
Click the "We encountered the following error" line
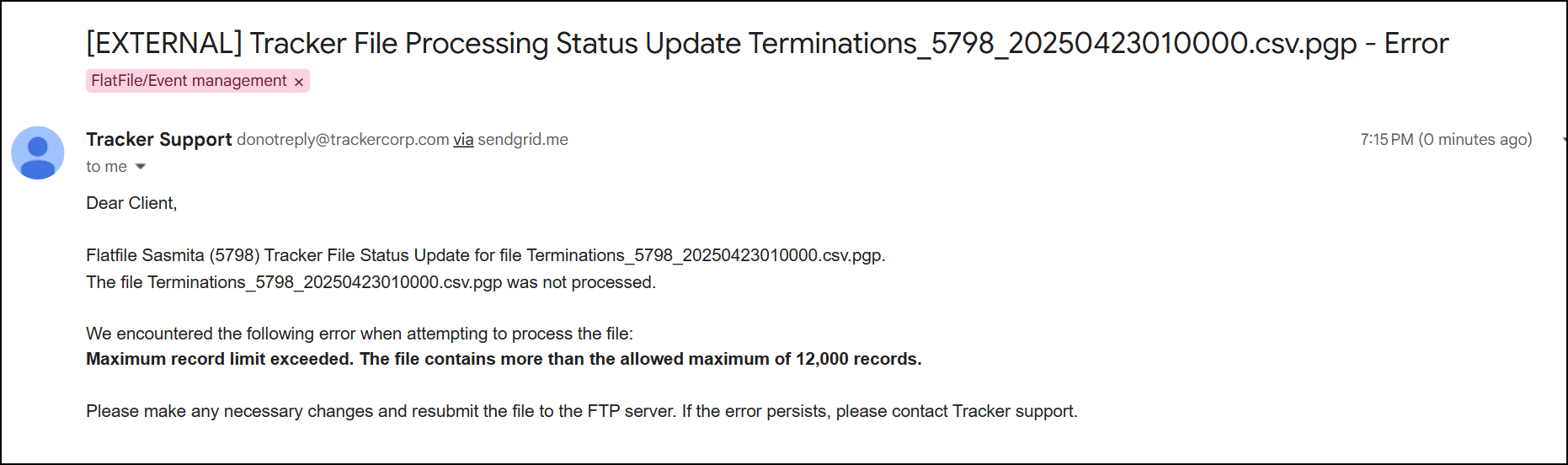tap(360, 334)
